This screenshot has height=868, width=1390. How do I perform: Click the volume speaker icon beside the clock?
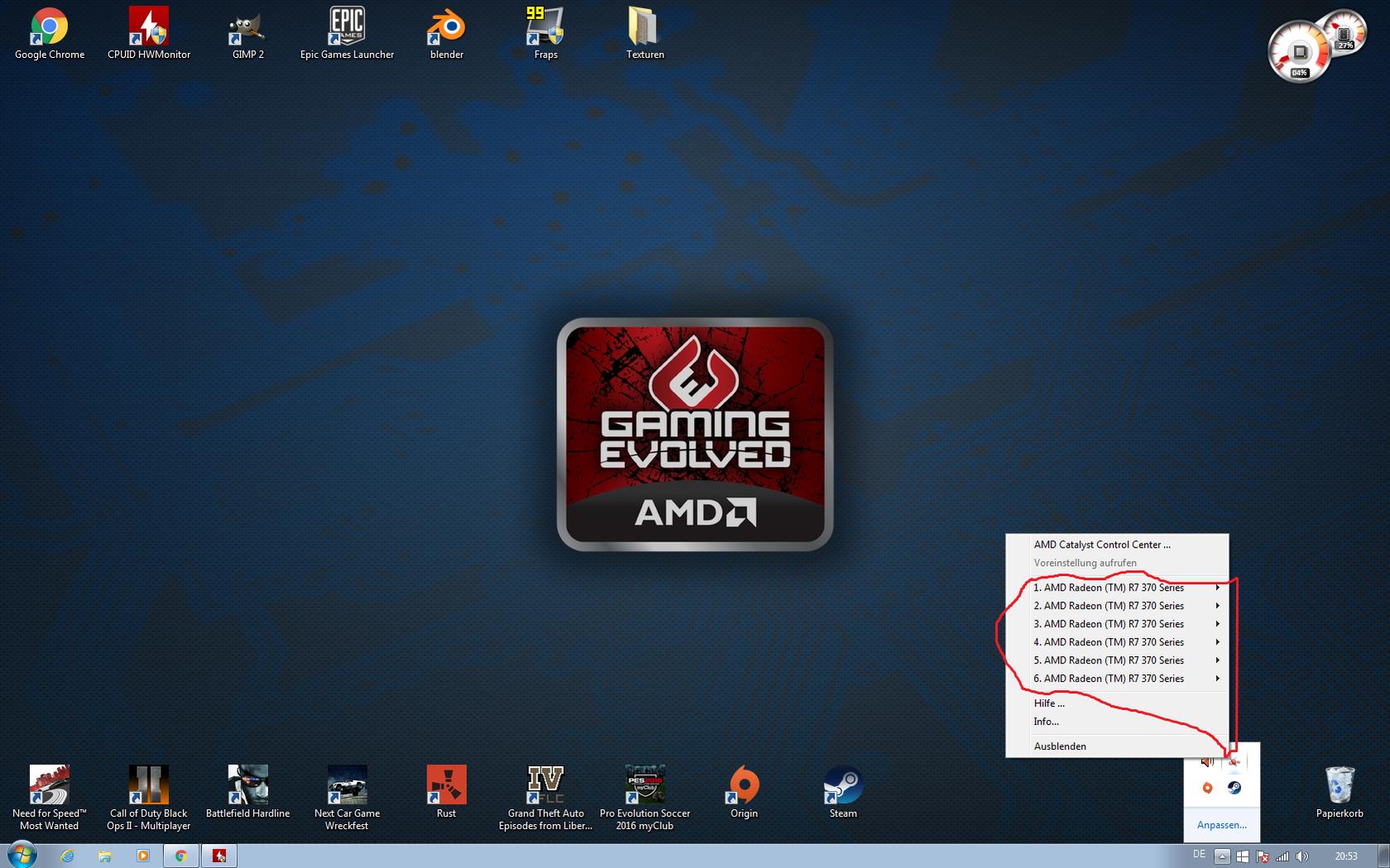click(1302, 856)
